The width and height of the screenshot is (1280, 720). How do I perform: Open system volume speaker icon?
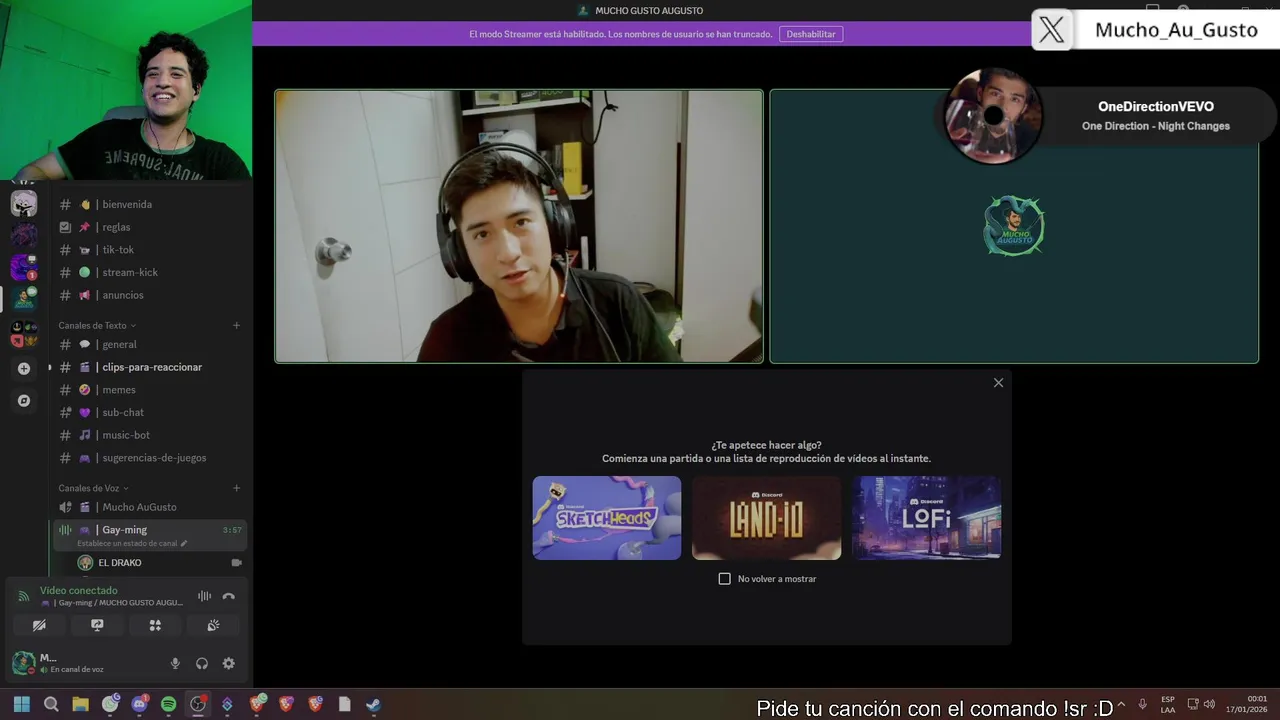click(1209, 704)
